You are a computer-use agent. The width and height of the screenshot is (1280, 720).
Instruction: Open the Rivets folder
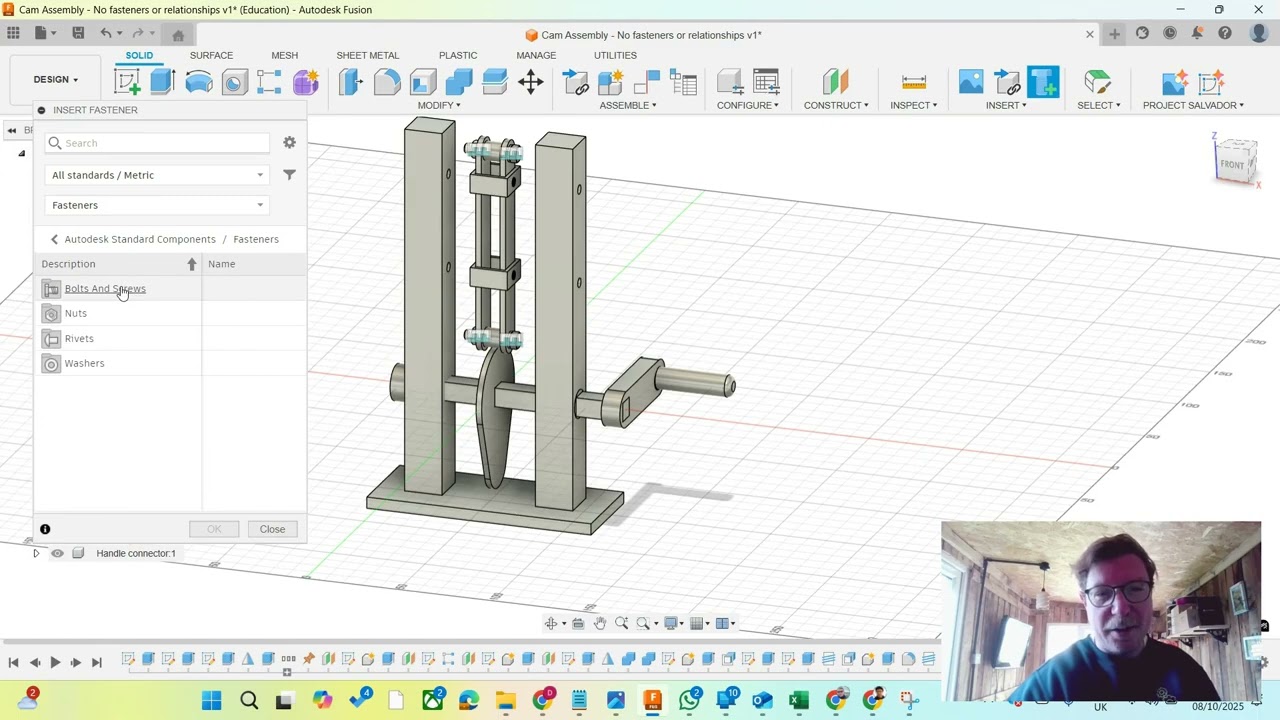pyautogui.click(x=79, y=338)
